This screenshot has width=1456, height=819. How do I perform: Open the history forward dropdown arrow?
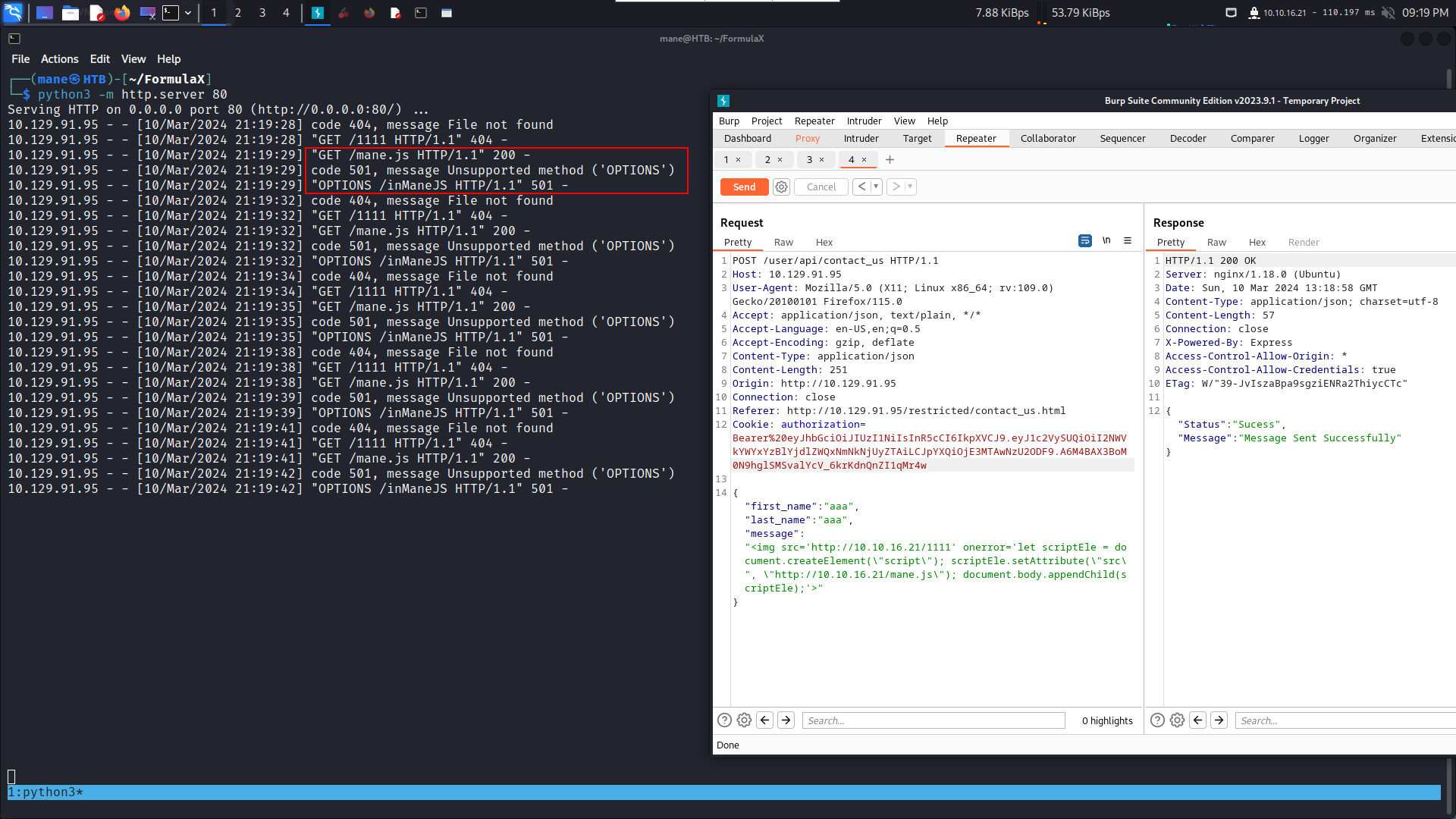(x=910, y=187)
